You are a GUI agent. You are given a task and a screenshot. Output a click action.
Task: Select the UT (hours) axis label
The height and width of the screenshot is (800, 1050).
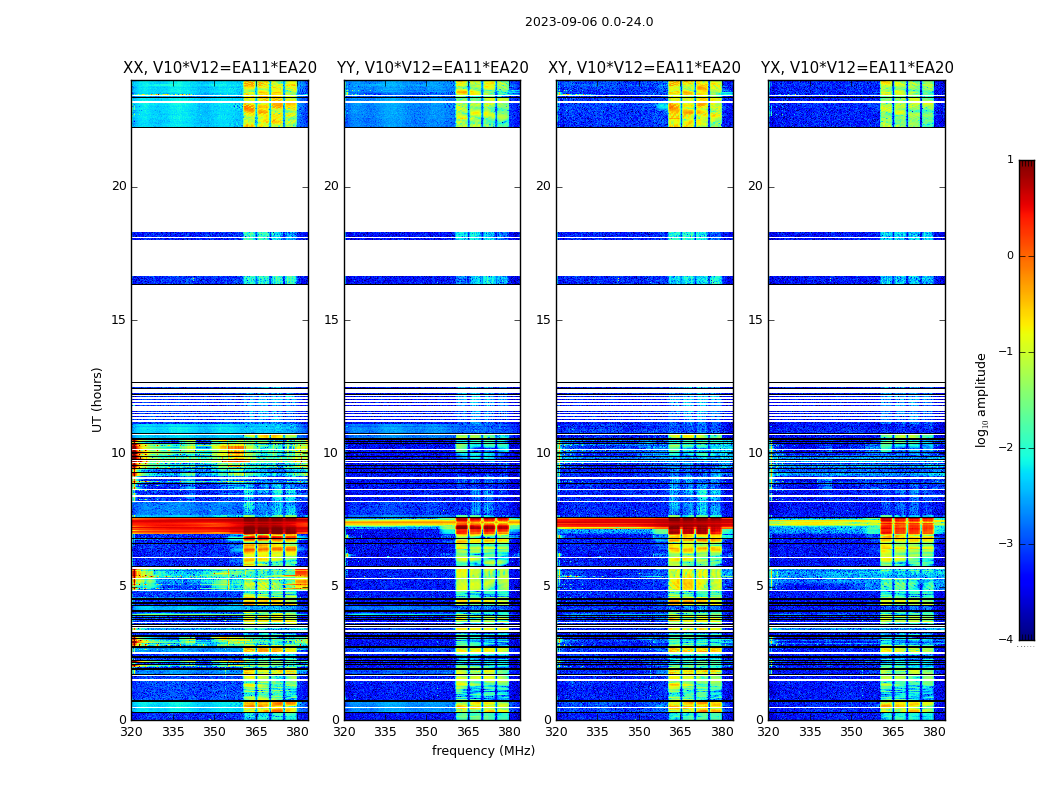[98, 399]
